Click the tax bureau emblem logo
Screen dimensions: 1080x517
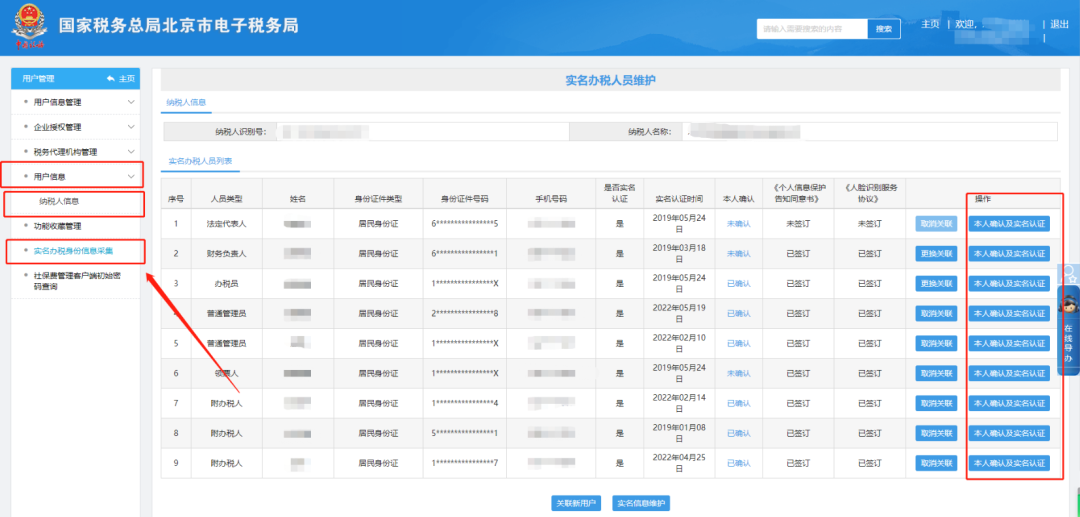30,27
